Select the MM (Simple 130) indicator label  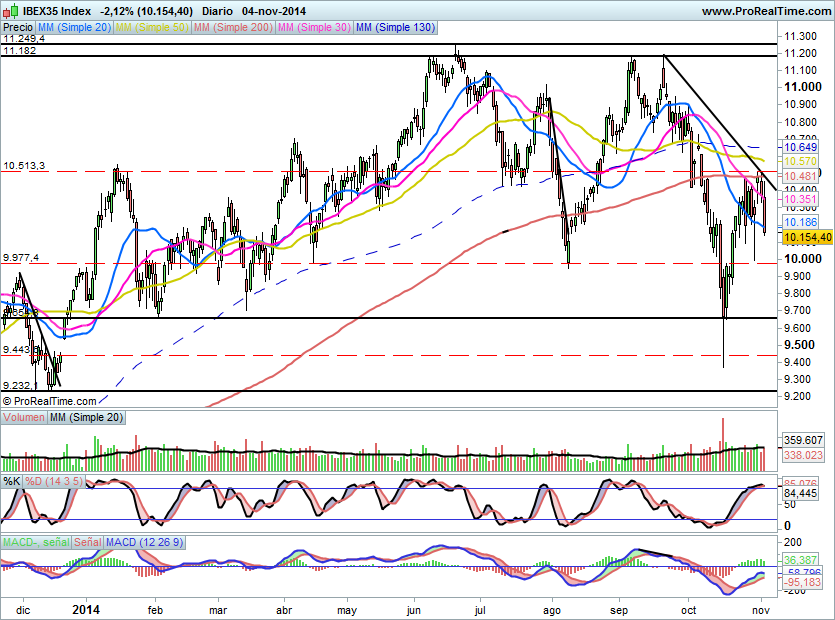pos(395,28)
